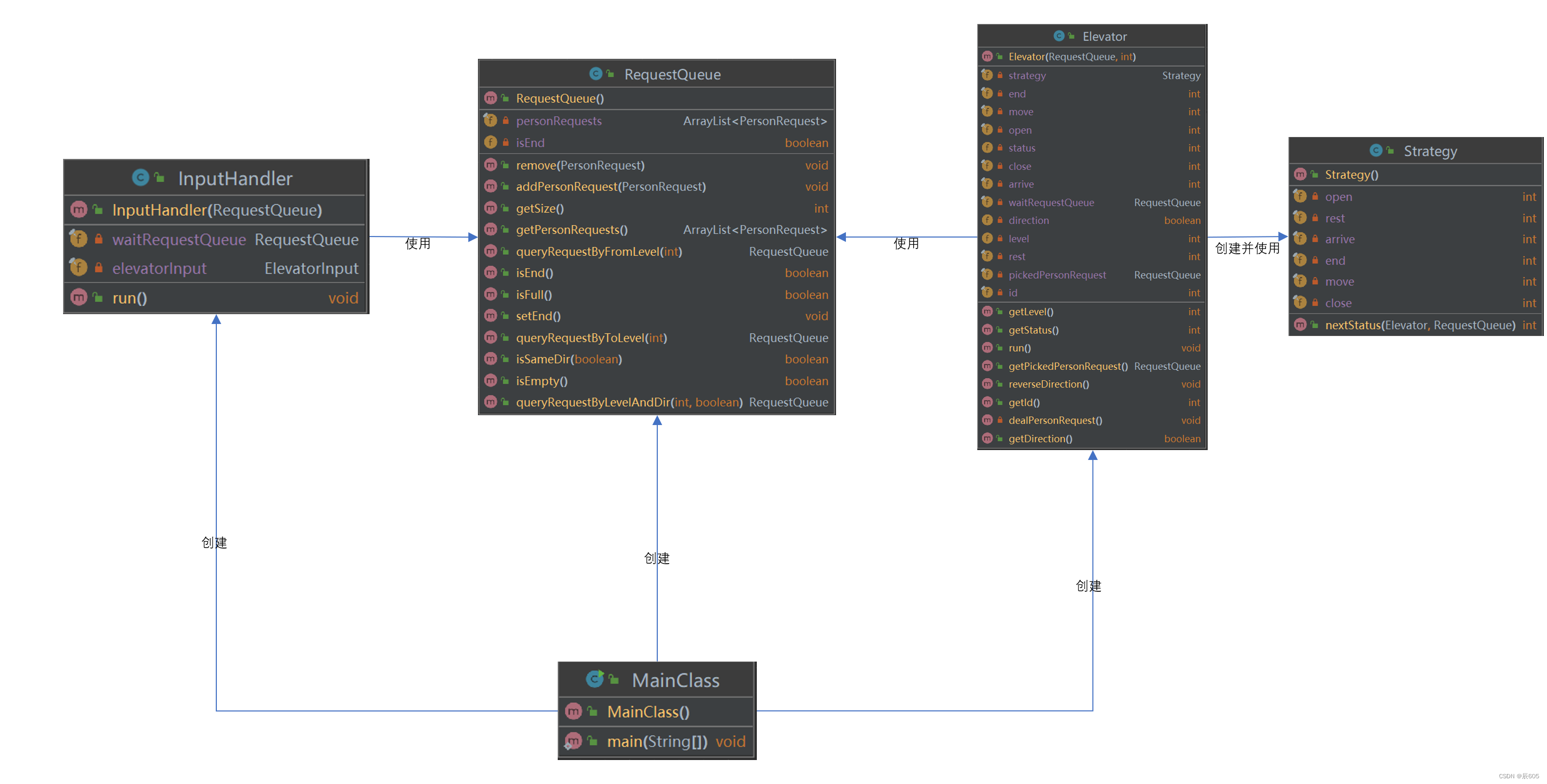Screen dimensions: 1547x784
Task: Click the method icon beside nextStatus
Action: click(1300, 325)
